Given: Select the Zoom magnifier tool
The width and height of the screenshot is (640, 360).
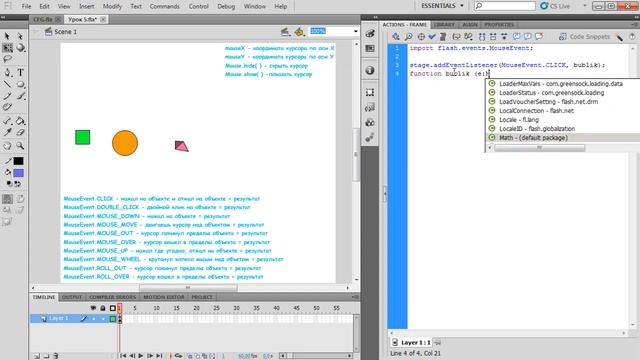Looking at the screenshot, I should coord(20,146).
